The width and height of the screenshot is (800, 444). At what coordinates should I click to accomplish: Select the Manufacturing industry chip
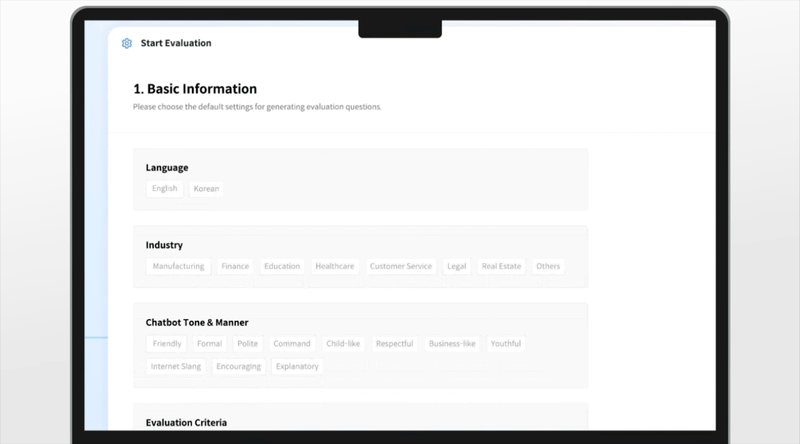pos(178,266)
